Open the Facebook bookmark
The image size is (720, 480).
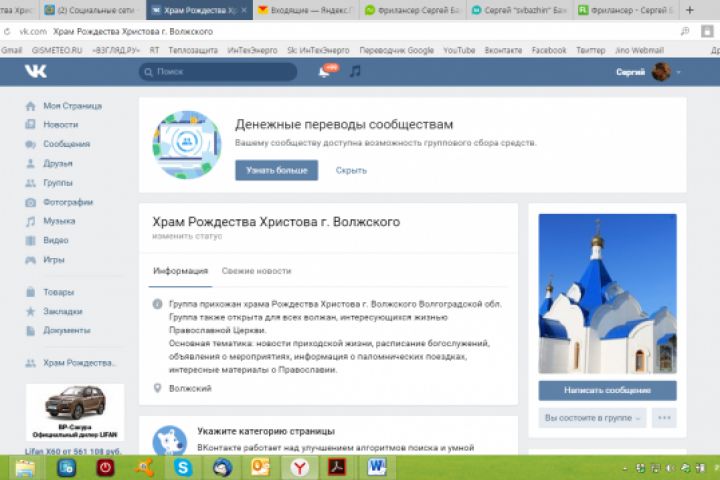pos(549,51)
